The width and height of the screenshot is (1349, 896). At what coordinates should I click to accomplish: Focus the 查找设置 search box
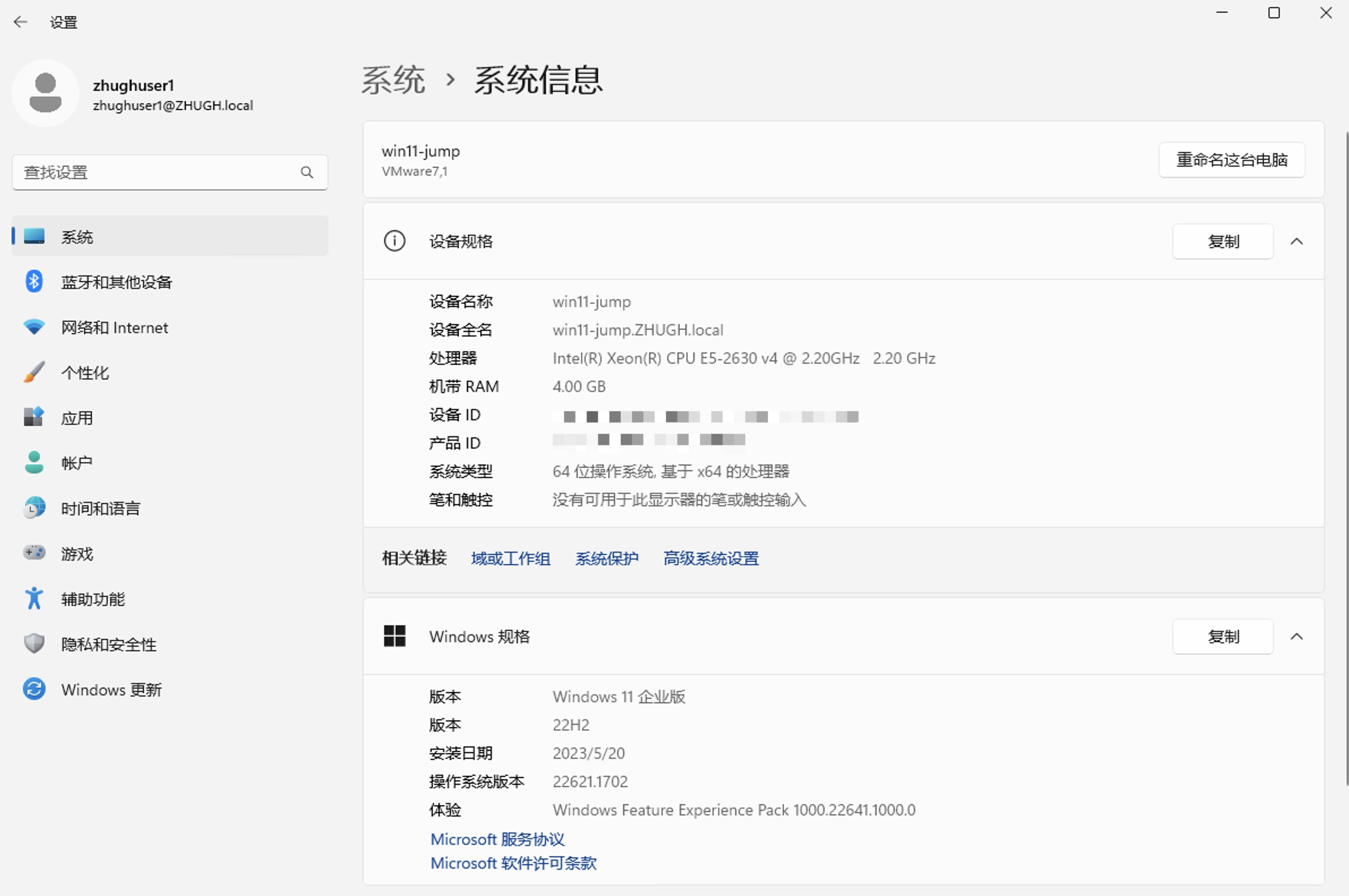pyautogui.click(x=170, y=172)
